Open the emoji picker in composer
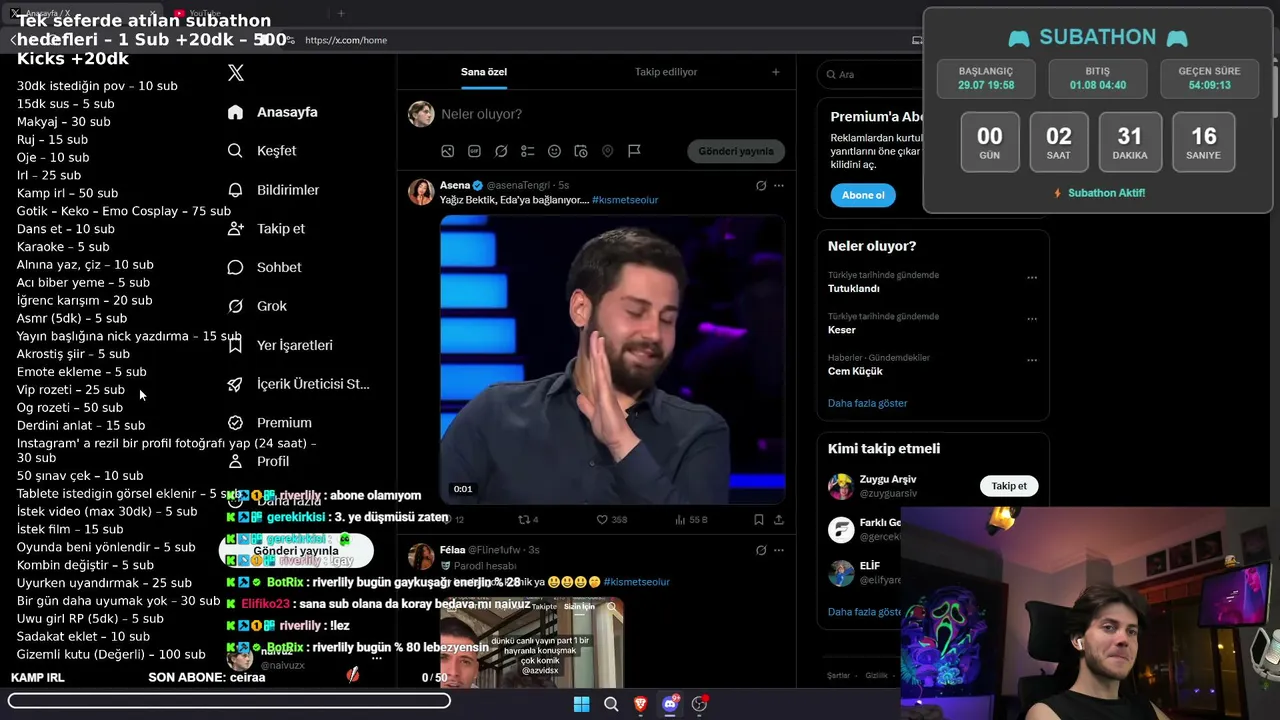 tap(554, 151)
